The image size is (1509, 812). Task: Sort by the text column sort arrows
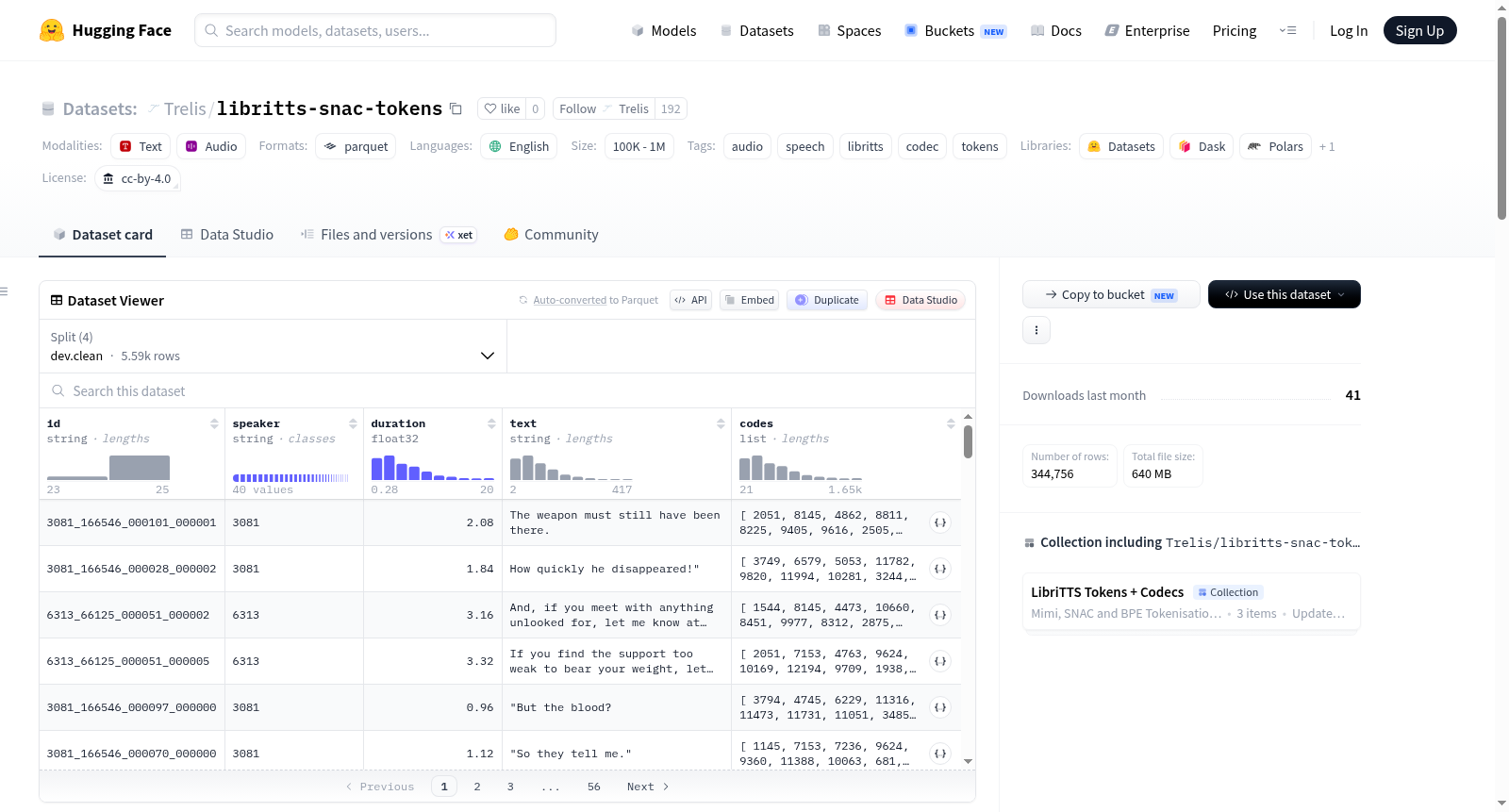721,423
